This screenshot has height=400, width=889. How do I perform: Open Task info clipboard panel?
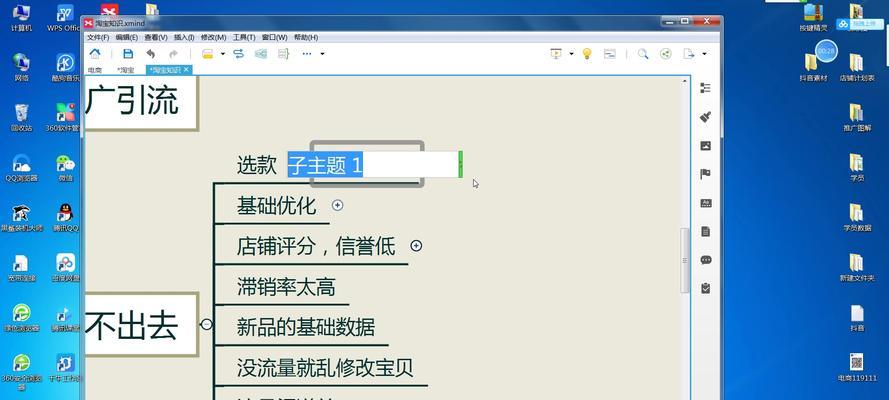[705, 288]
